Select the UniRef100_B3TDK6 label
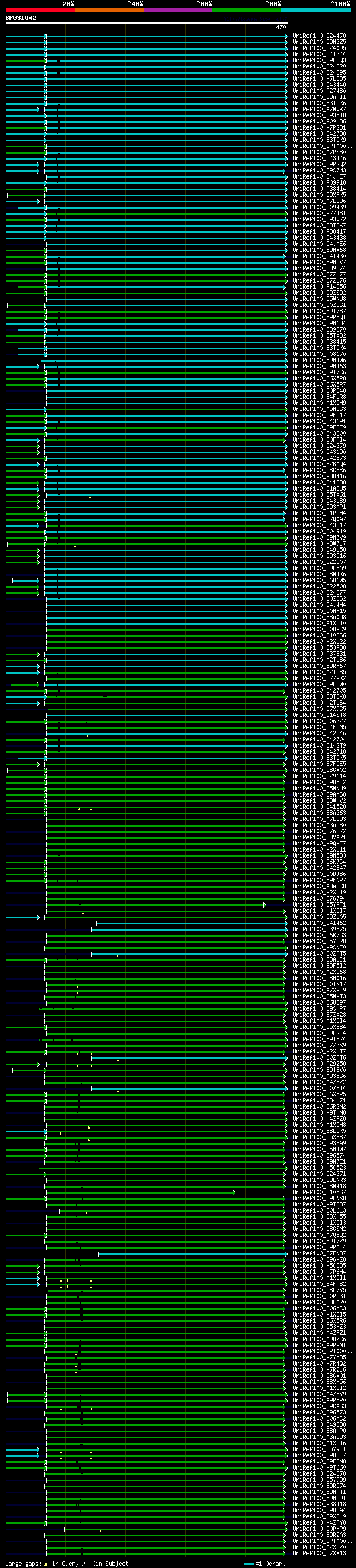The image size is (356, 1568). 319,103
